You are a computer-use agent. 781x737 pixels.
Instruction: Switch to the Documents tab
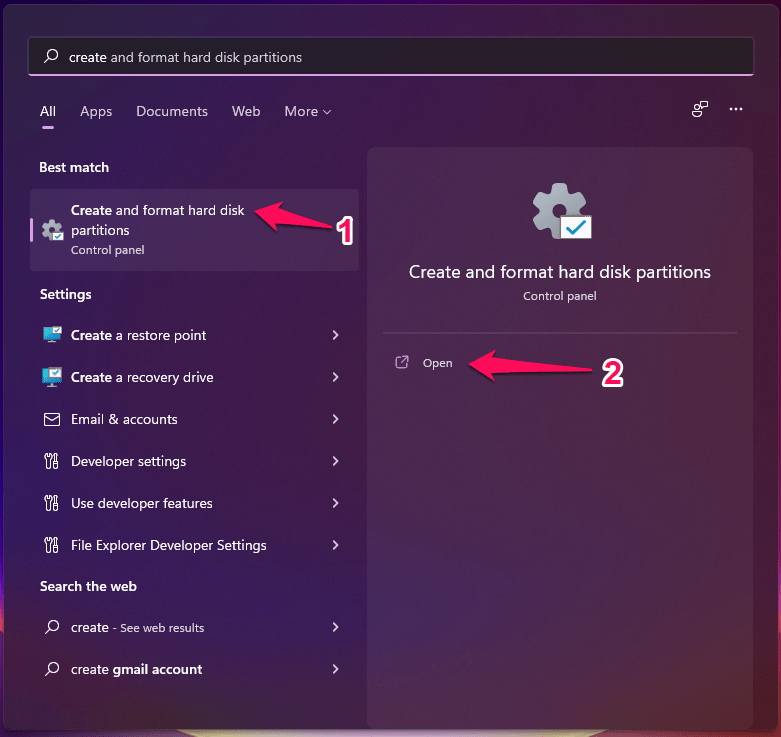coord(172,112)
